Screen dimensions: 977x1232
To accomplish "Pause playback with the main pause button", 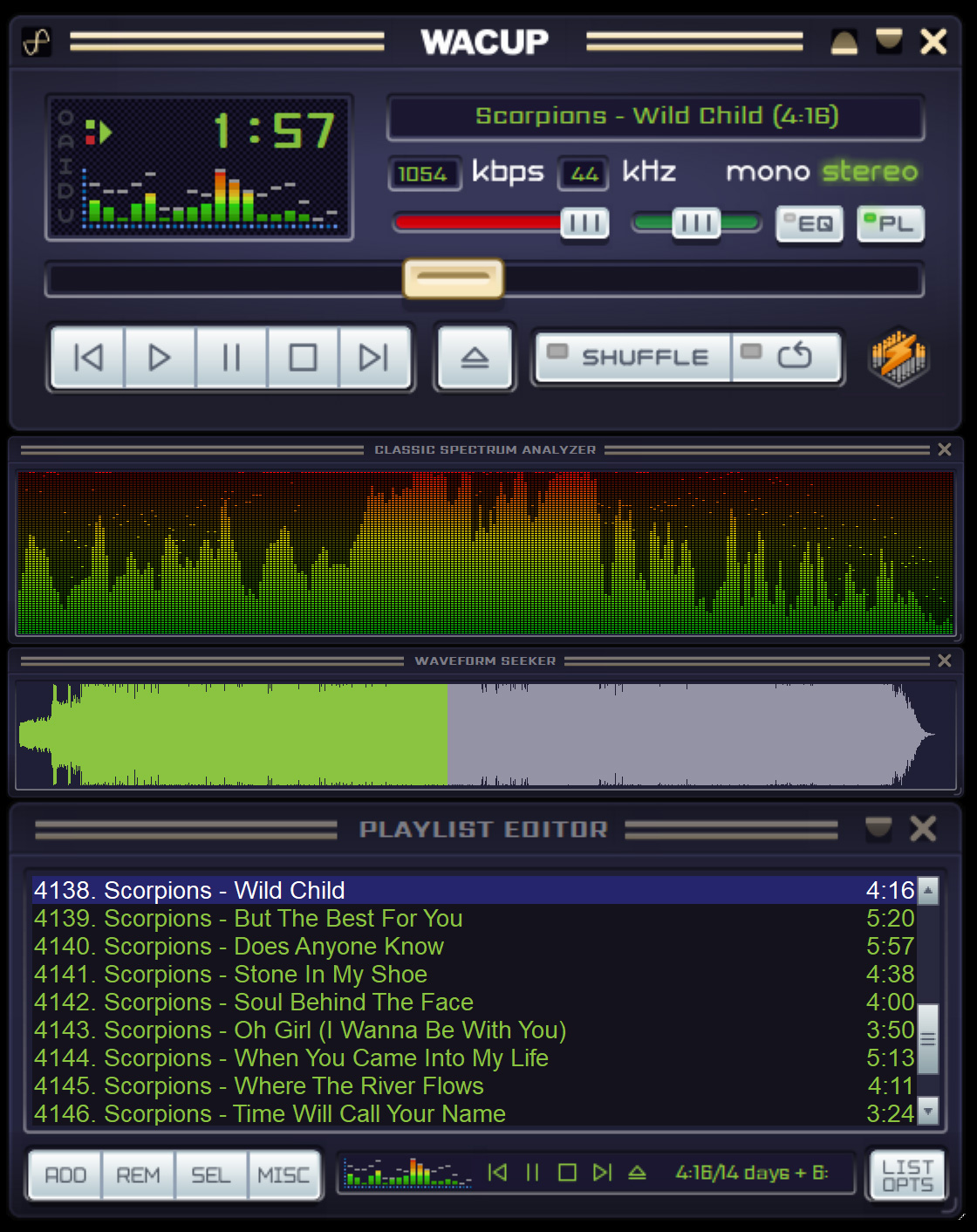I will click(x=231, y=358).
